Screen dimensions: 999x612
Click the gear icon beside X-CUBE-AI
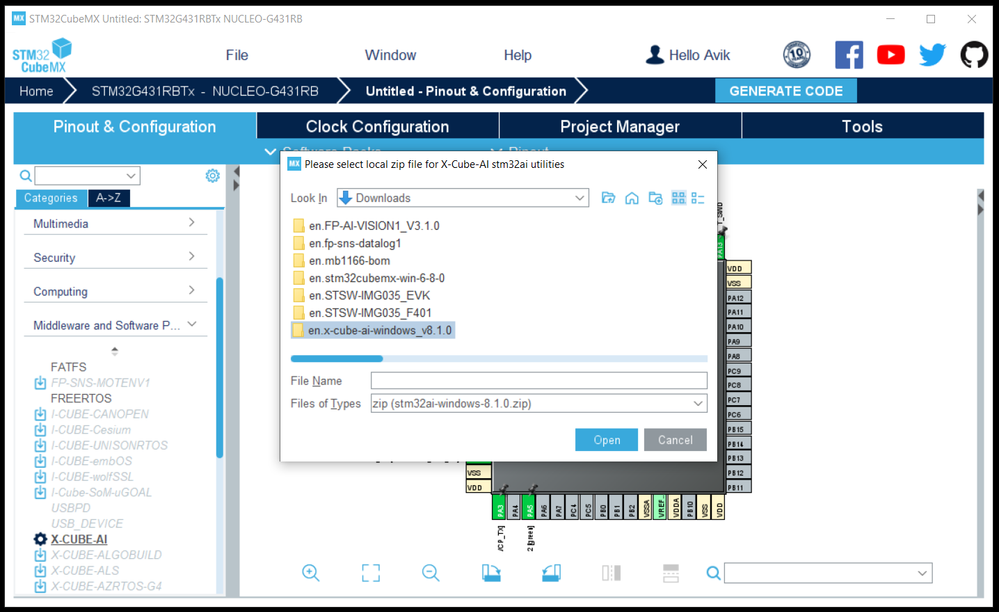40,539
